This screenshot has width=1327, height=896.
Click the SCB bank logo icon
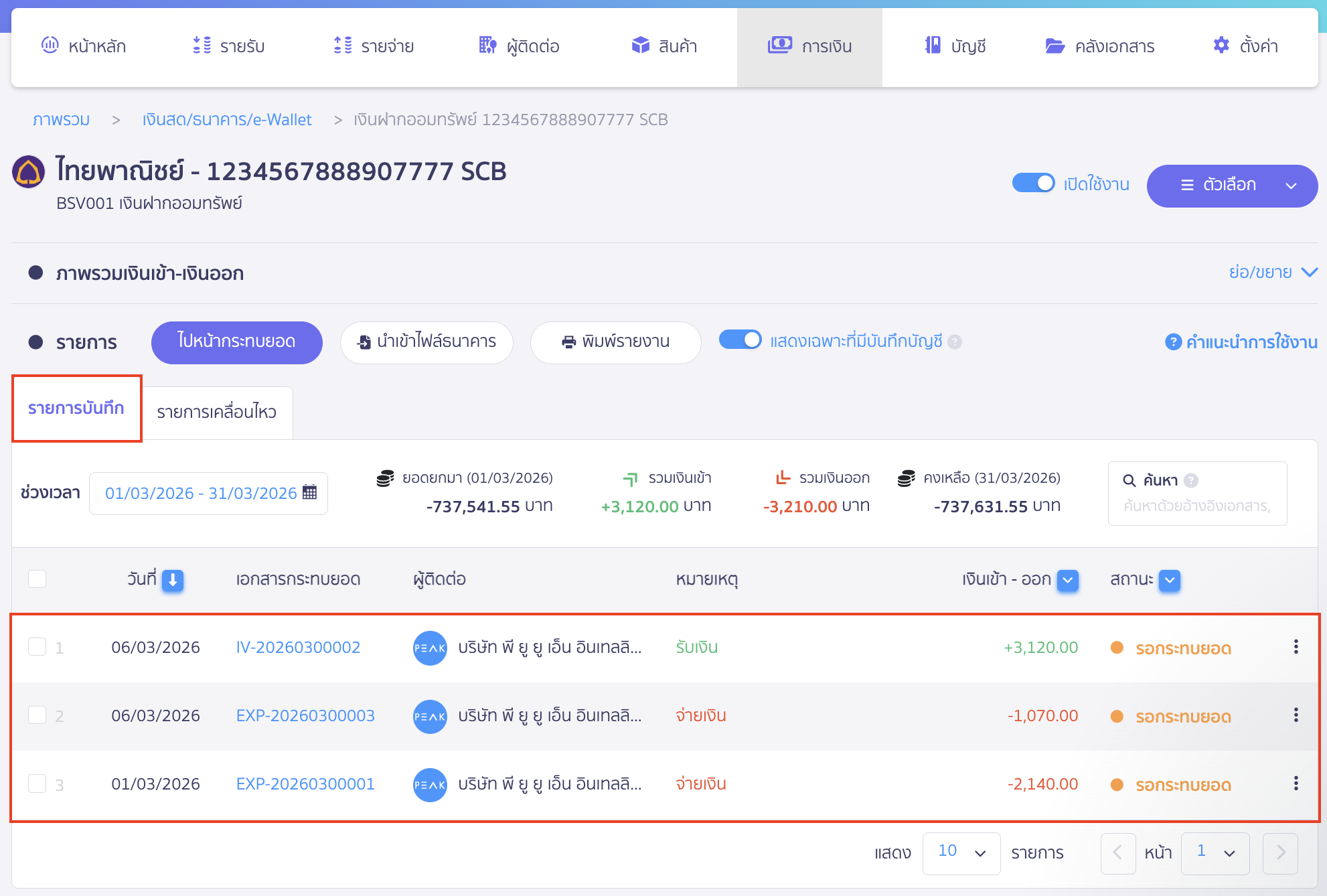click(29, 172)
